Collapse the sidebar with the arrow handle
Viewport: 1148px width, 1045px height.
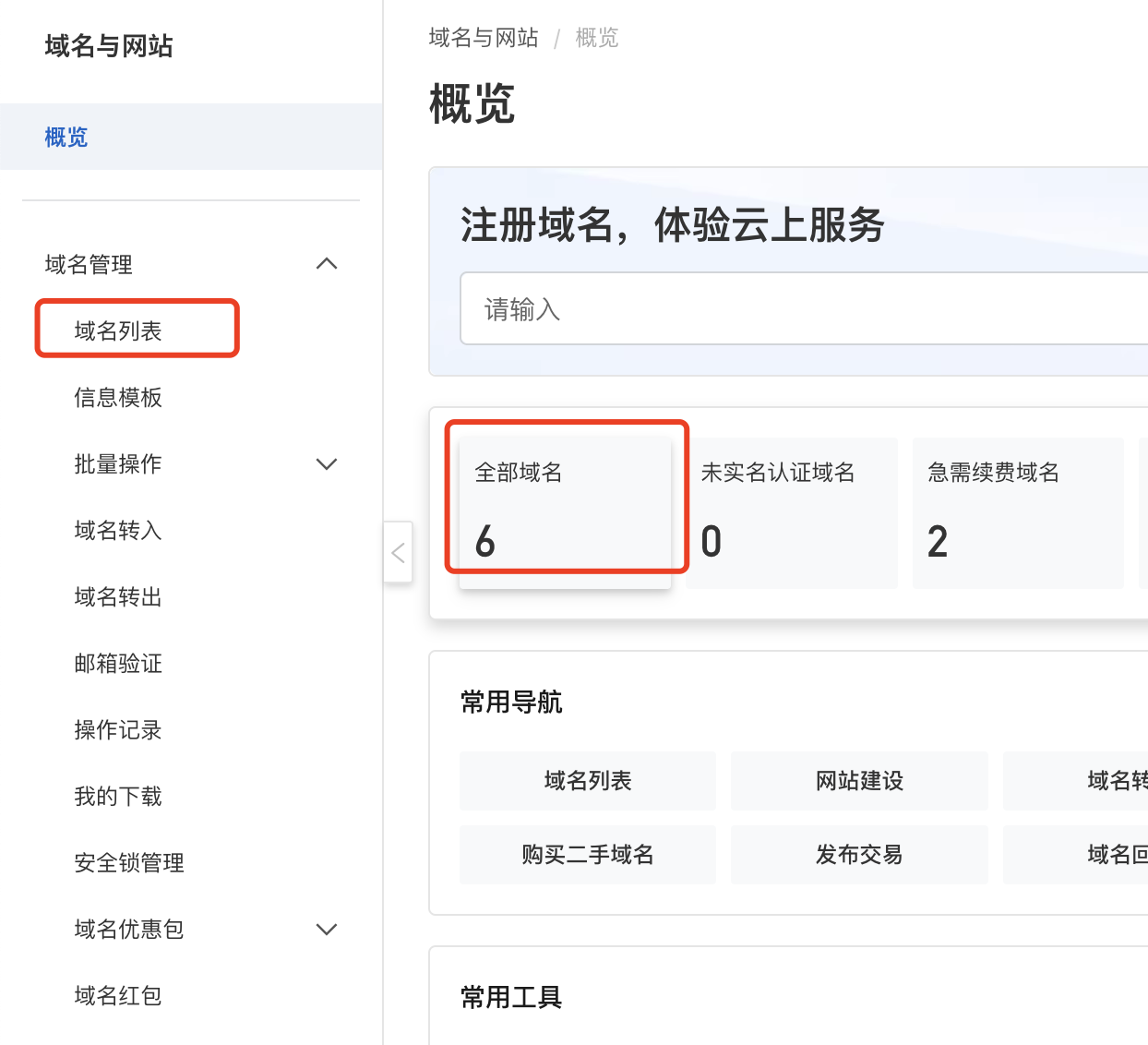click(x=398, y=552)
